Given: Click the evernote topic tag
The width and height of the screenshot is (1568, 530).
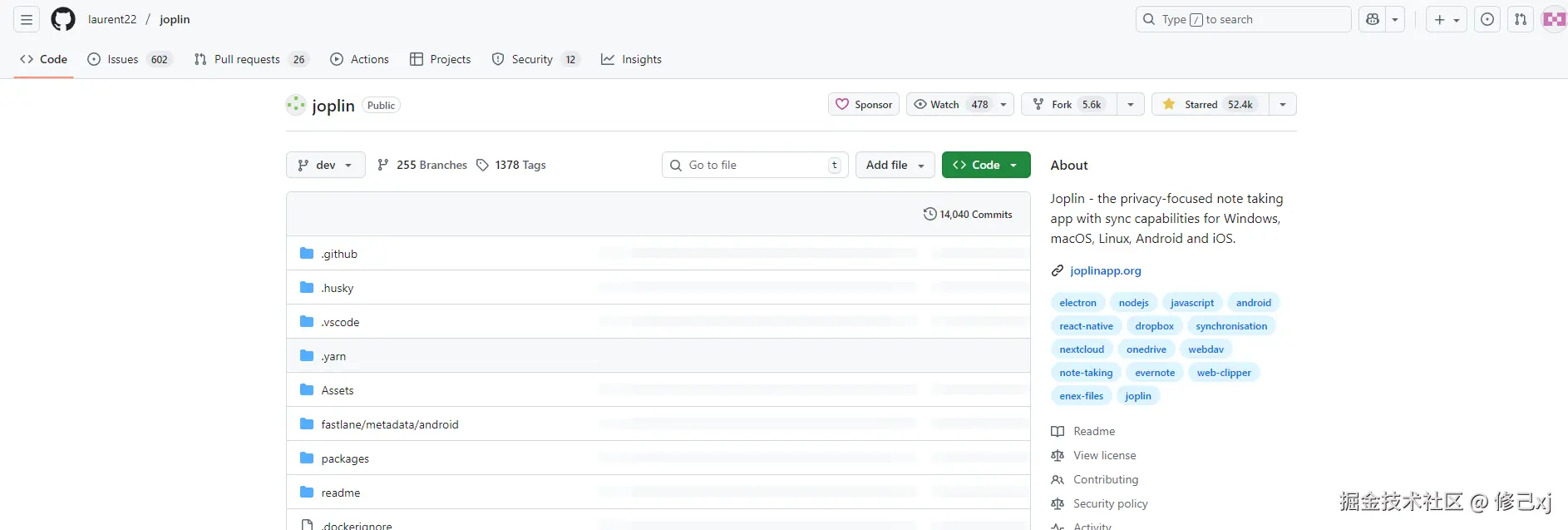Looking at the screenshot, I should pyautogui.click(x=1155, y=373).
